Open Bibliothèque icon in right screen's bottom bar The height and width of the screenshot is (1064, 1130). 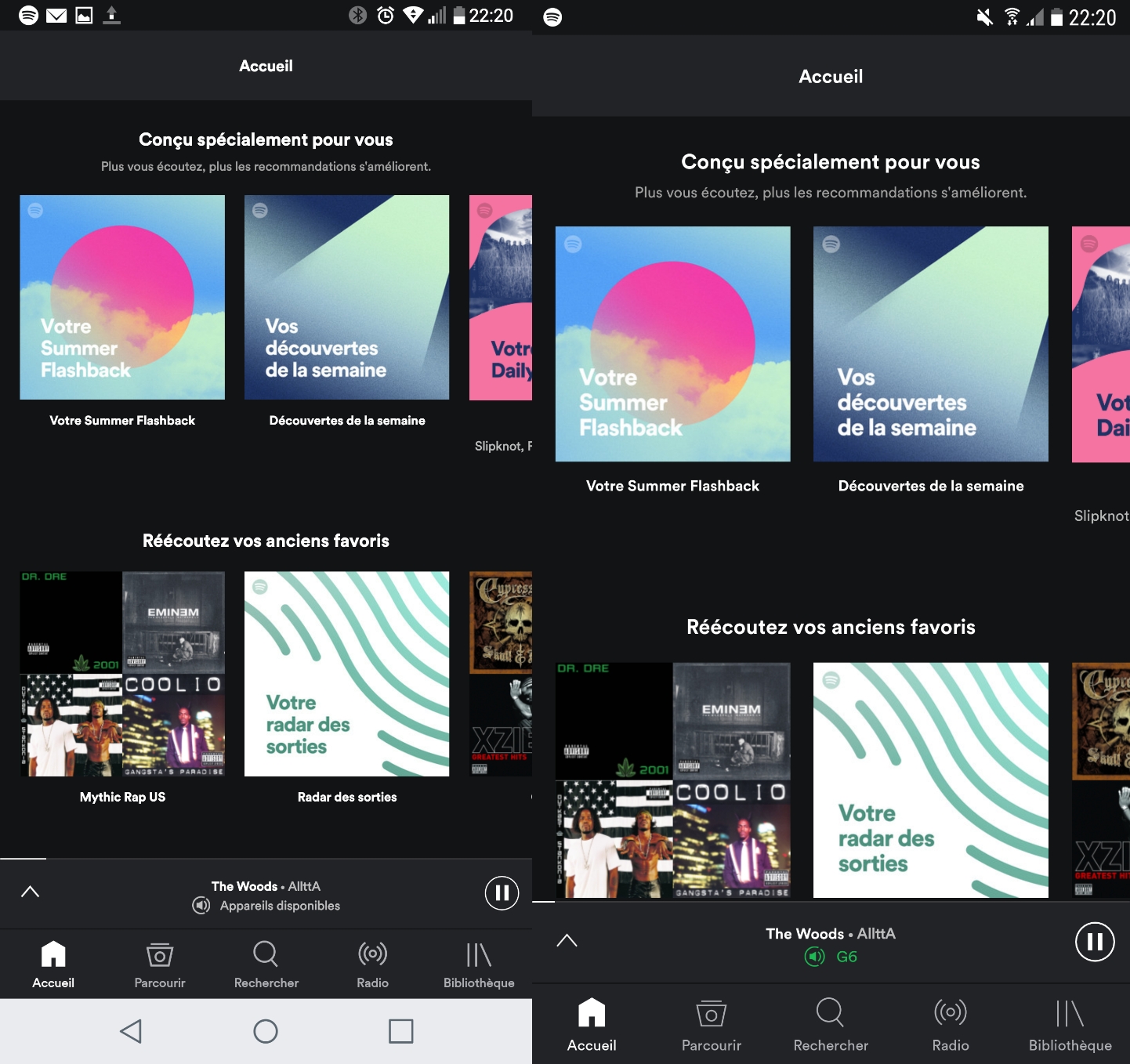coord(1070,1013)
